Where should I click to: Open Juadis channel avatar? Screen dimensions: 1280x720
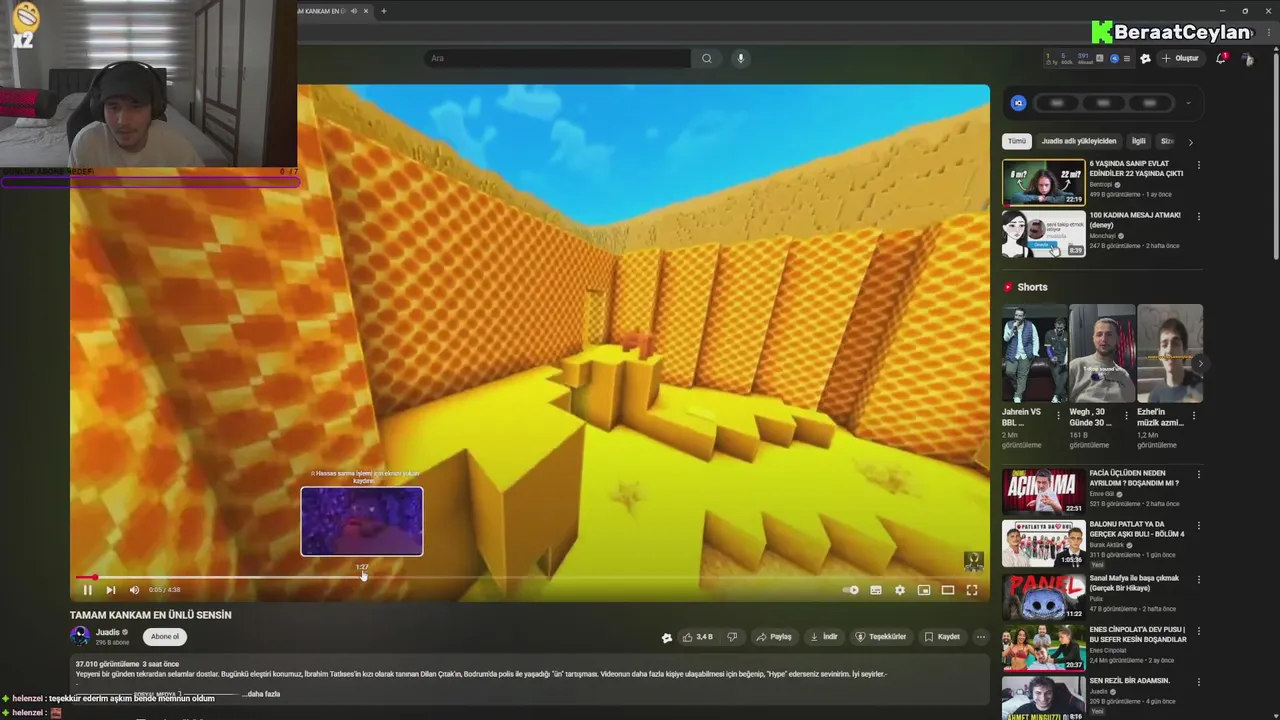(80, 636)
